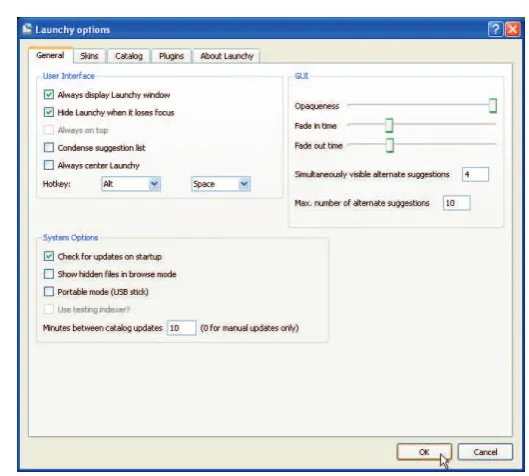
Task: Select the About Launchy tab
Action: click(x=226, y=56)
